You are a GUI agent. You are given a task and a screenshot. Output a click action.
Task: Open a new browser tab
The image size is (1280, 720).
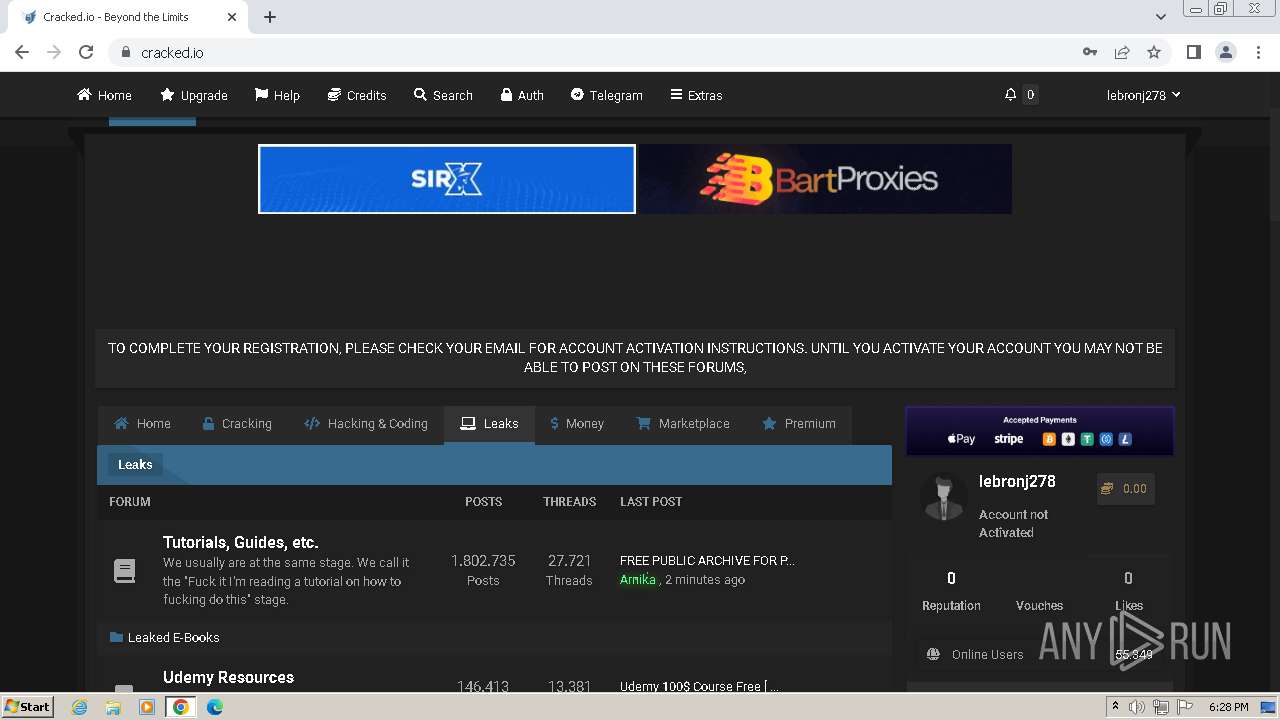pyautogui.click(x=270, y=17)
